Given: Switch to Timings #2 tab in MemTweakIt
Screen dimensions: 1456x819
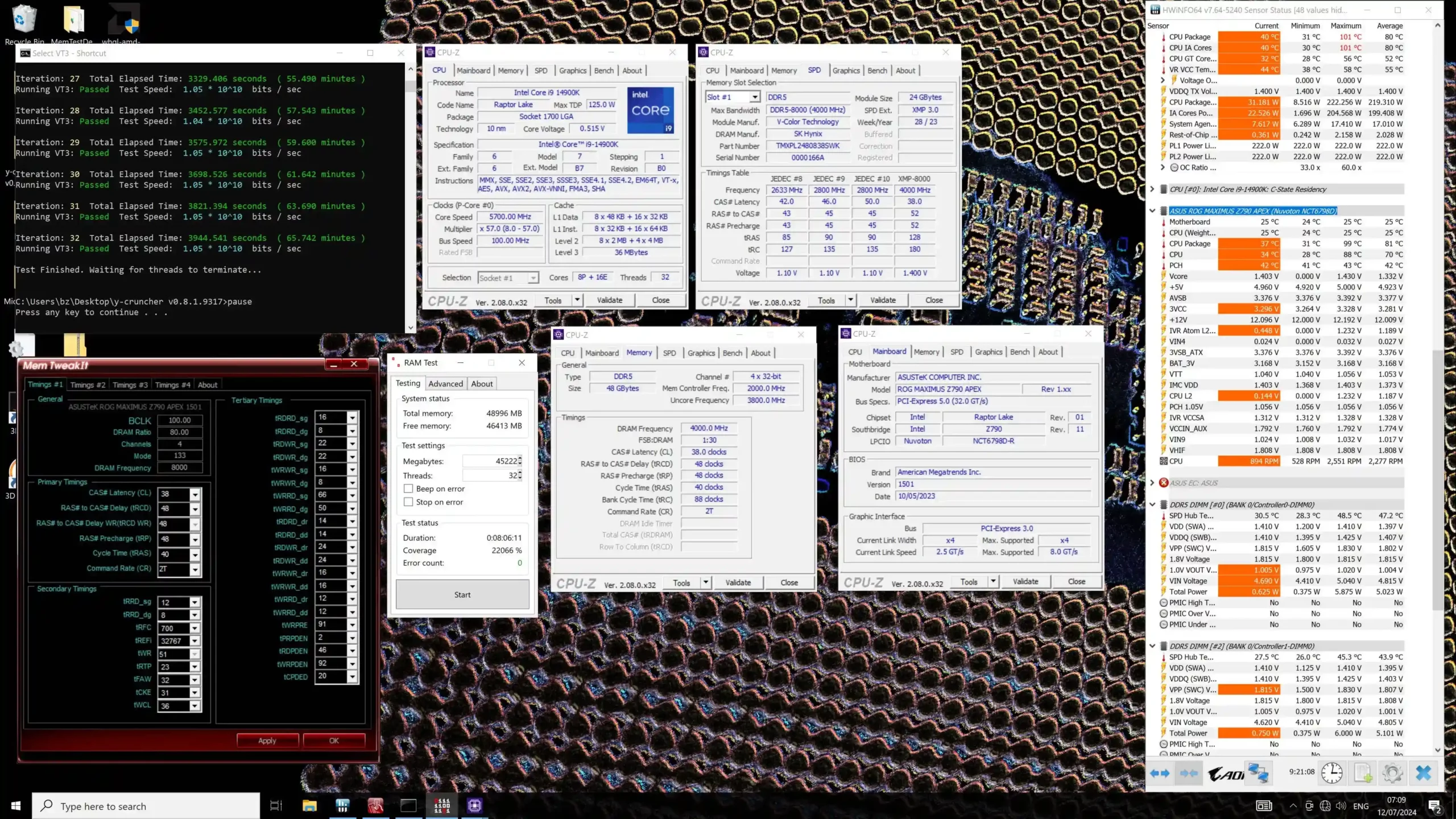Looking at the screenshot, I should [88, 385].
